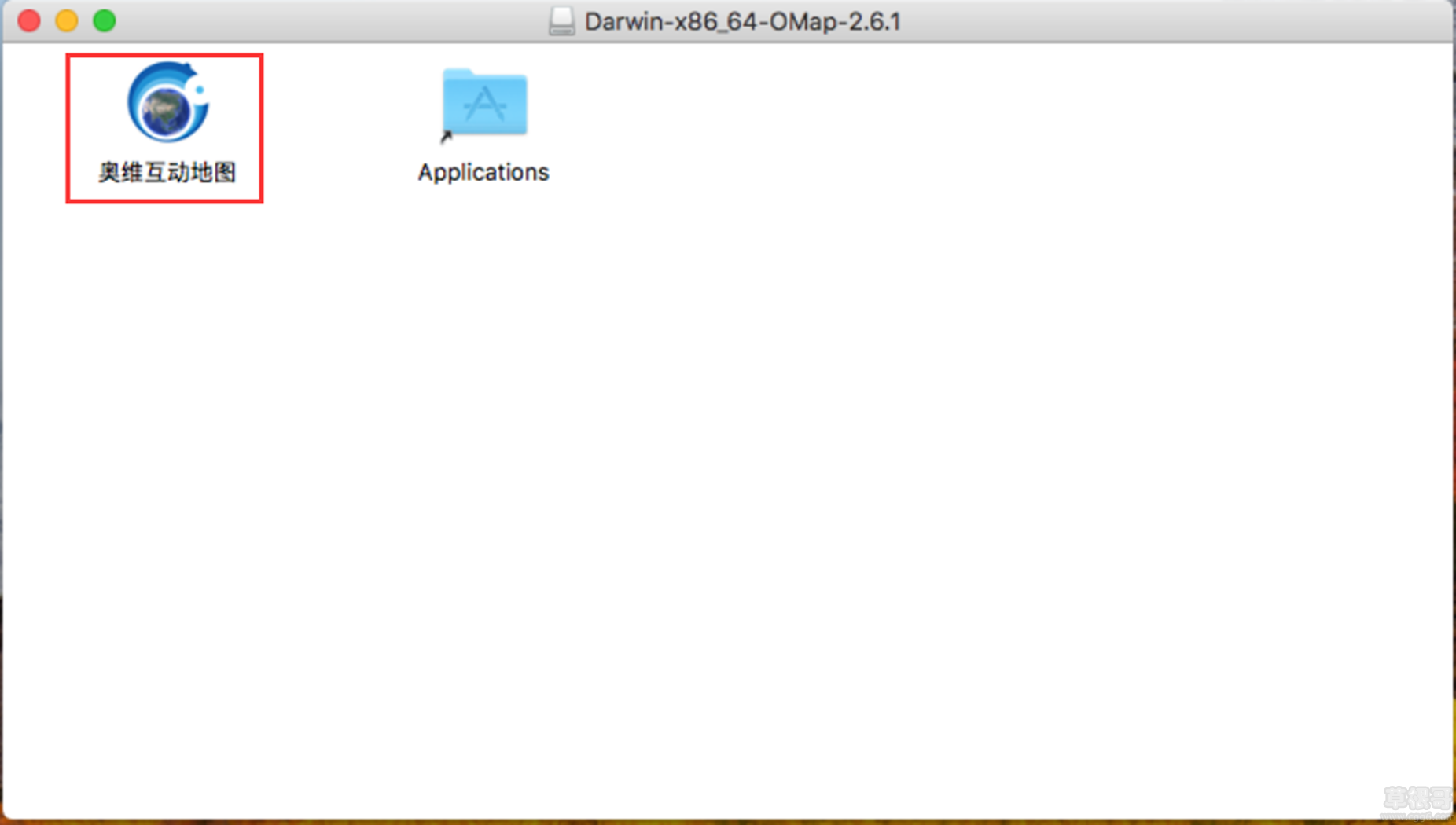Select the Applications folder shortcut icon
The height and width of the screenshot is (825, 1456).
pos(484,104)
